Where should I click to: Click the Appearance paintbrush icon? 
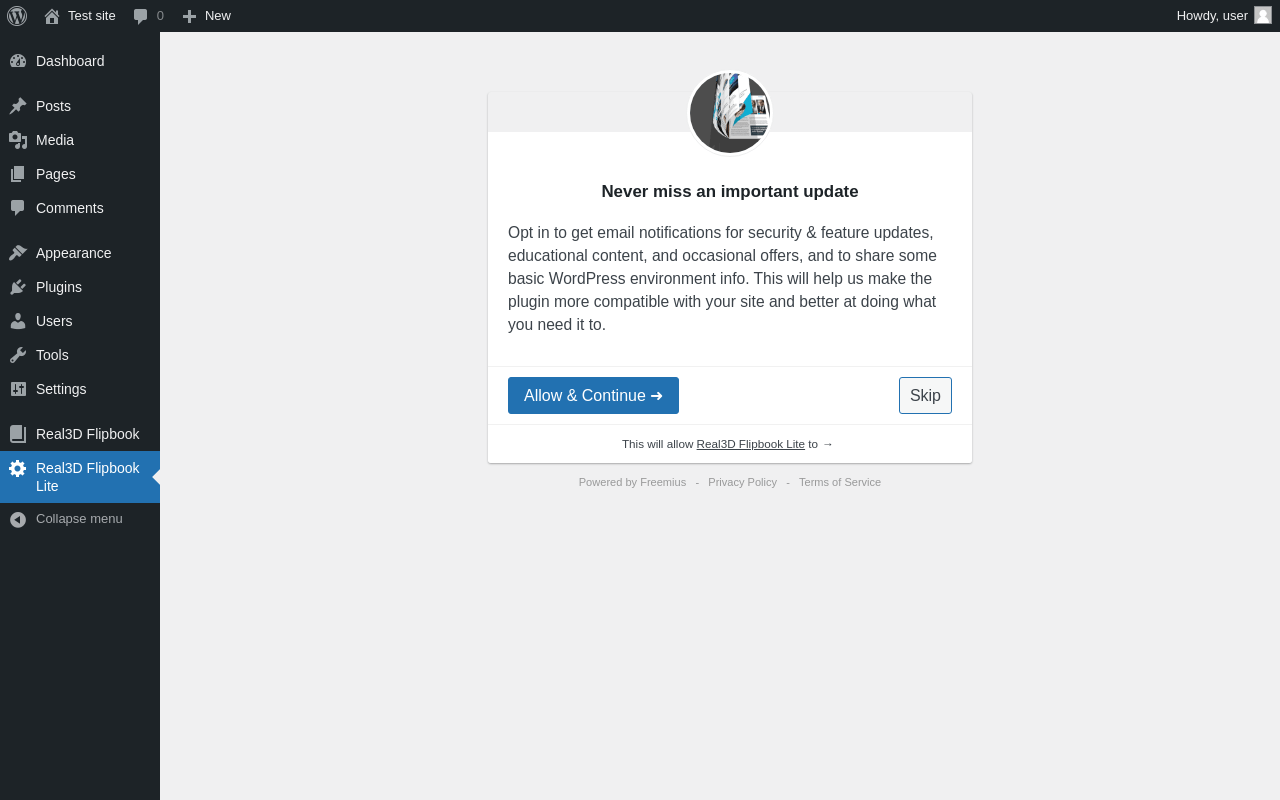pos(18,253)
